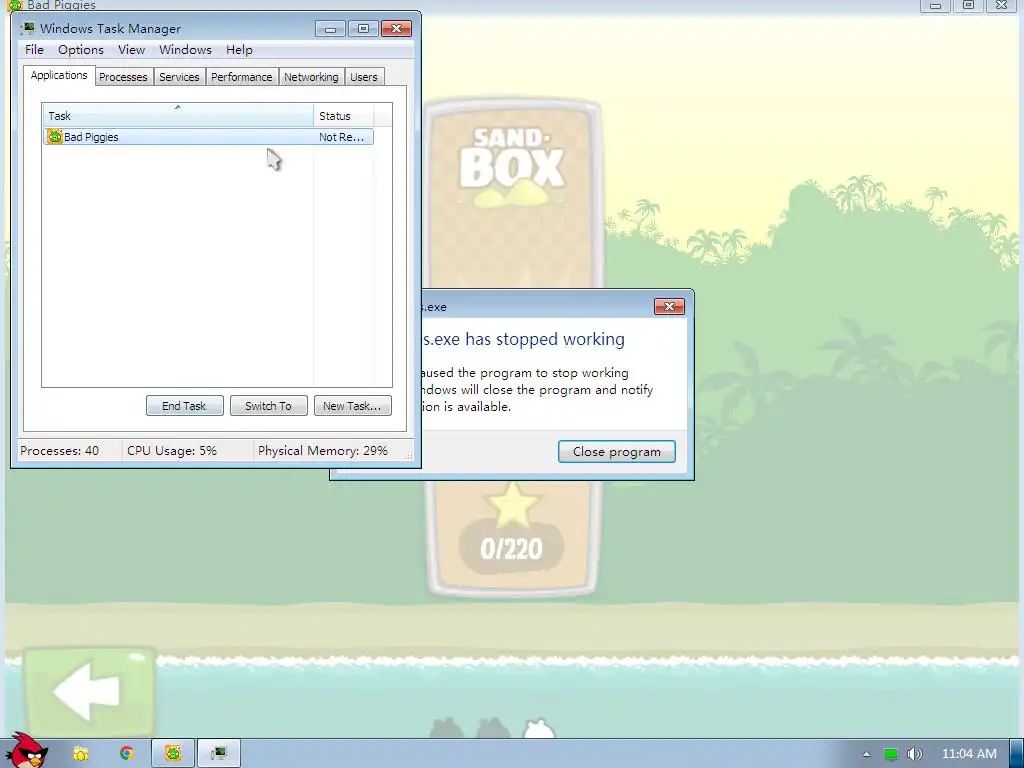Screen dimensions: 1024x768
Task: Show hidden tray icons arrow
Action: (x=866, y=754)
